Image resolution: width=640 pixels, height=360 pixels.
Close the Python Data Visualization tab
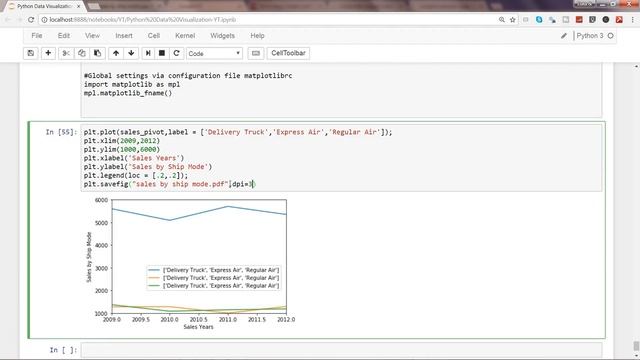click(79, 7)
